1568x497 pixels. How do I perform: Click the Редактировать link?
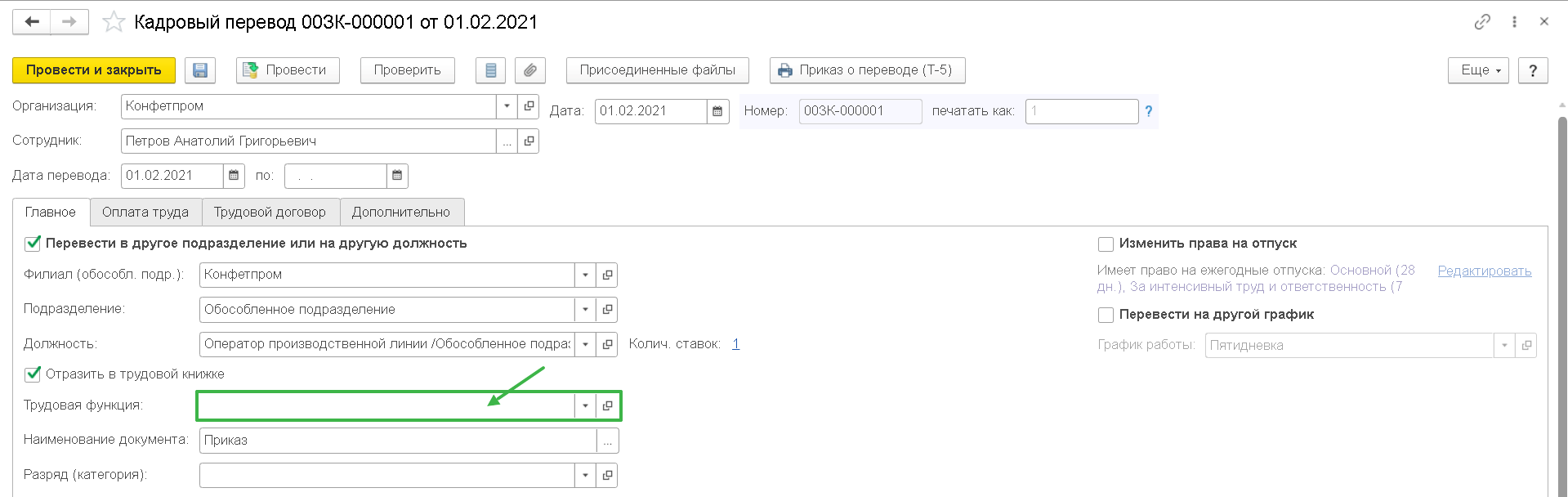(x=1484, y=271)
